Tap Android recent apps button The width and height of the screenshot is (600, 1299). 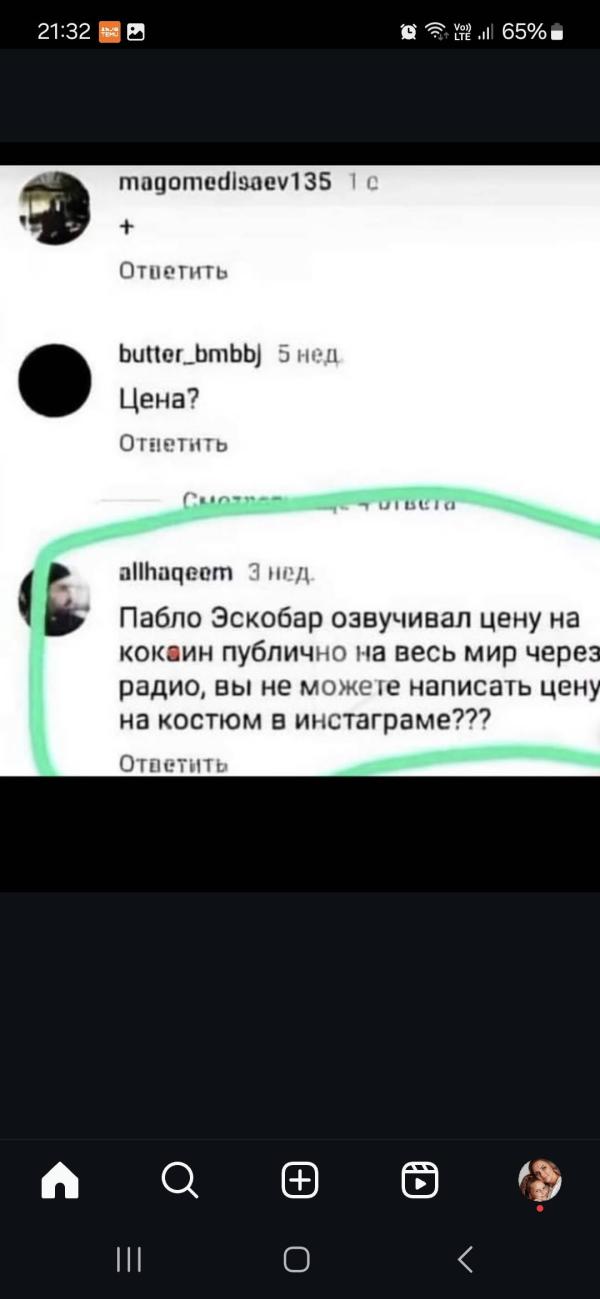tap(129, 1259)
